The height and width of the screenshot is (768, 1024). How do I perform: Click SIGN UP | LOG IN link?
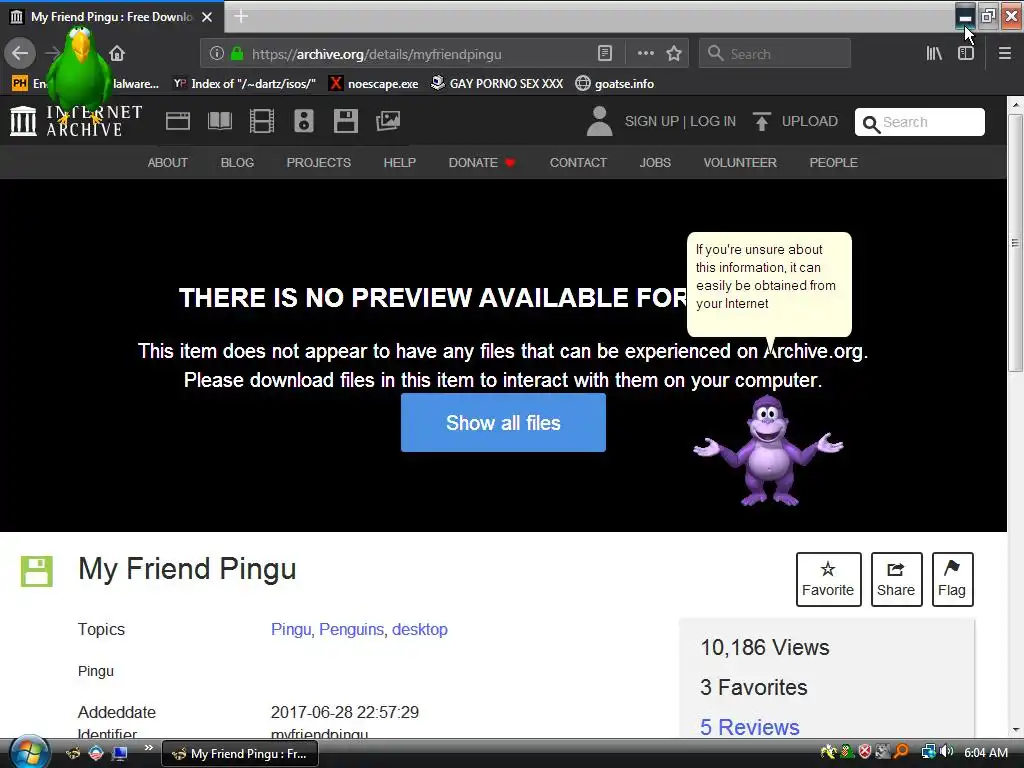(680, 121)
